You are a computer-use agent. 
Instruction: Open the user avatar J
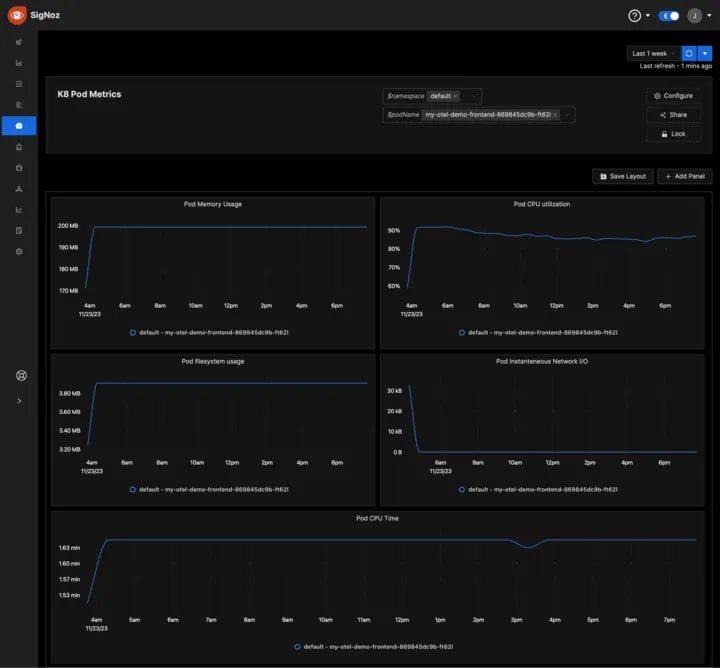[694, 16]
